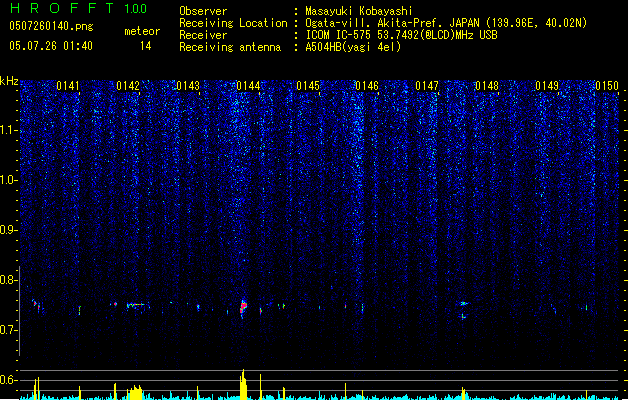Click the 0150 time marker
The image size is (629, 400).
(607, 86)
